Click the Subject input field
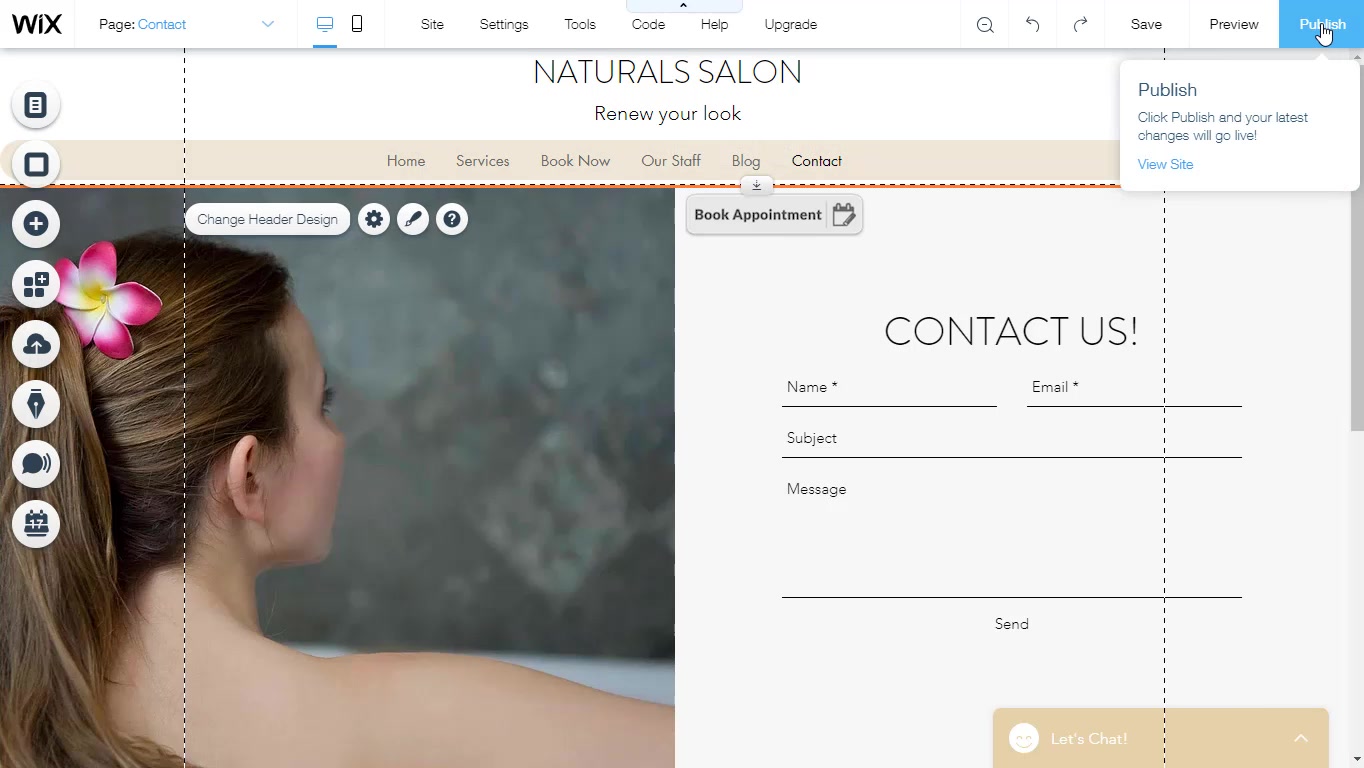This screenshot has height=768, width=1364. coord(1011,439)
